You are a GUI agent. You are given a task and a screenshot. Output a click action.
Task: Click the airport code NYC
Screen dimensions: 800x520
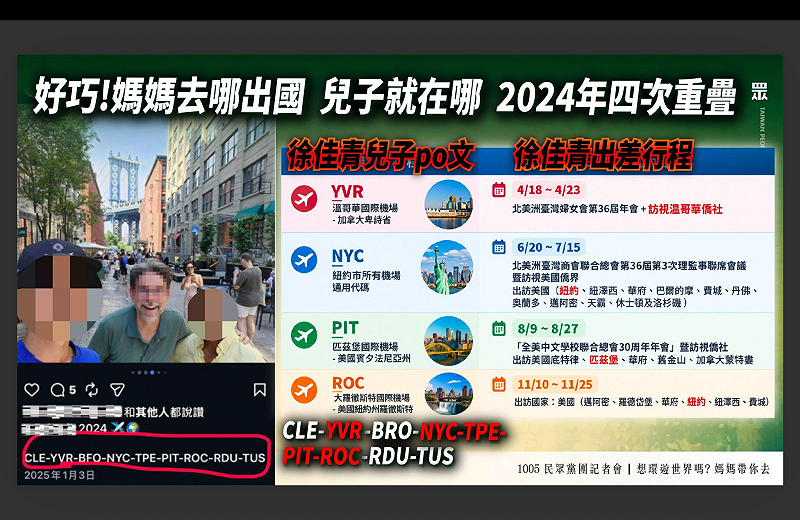pyautogui.click(x=348, y=256)
